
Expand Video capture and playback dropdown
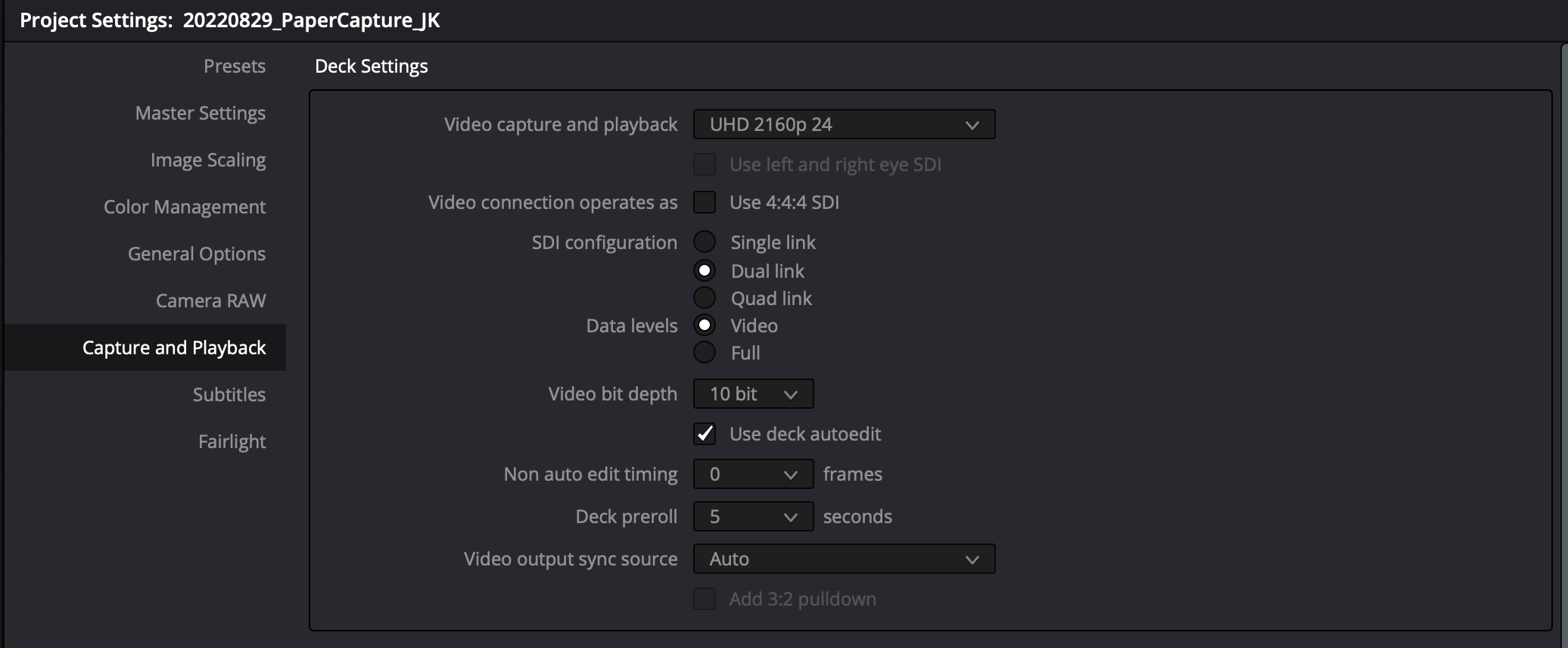[x=843, y=124]
